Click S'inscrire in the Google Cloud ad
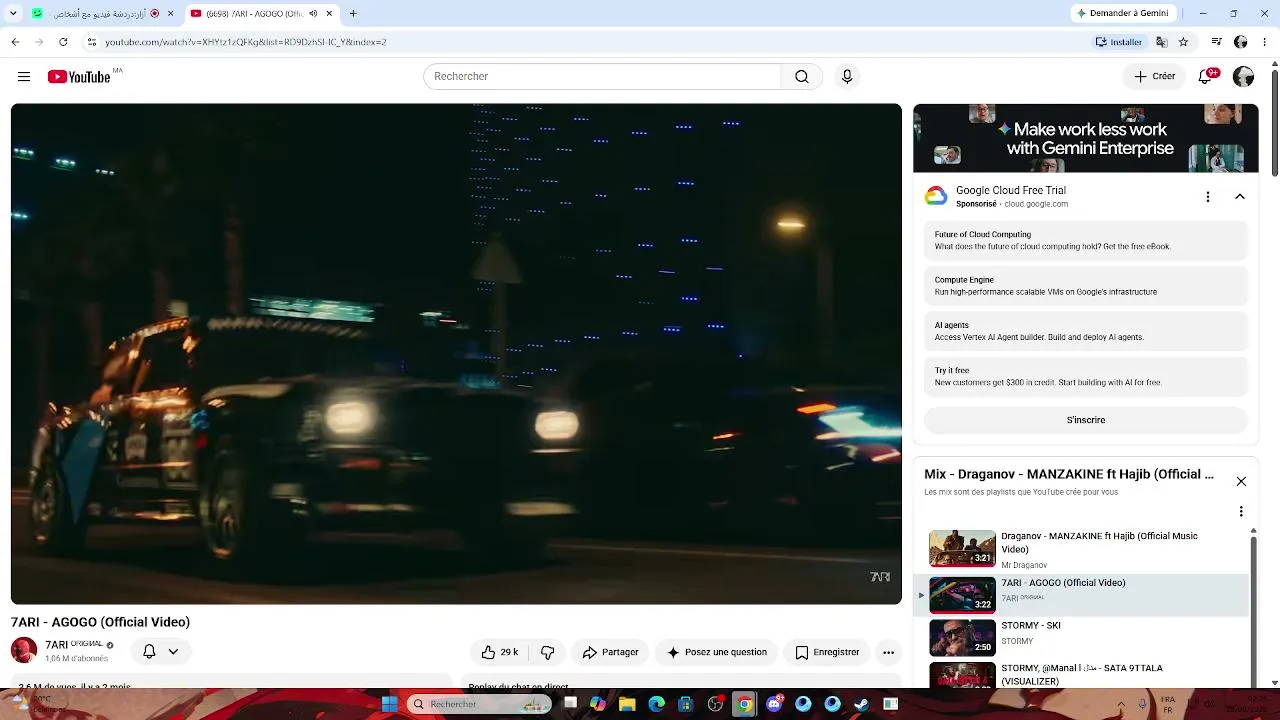The width and height of the screenshot is (1280, 720). 1086,420
